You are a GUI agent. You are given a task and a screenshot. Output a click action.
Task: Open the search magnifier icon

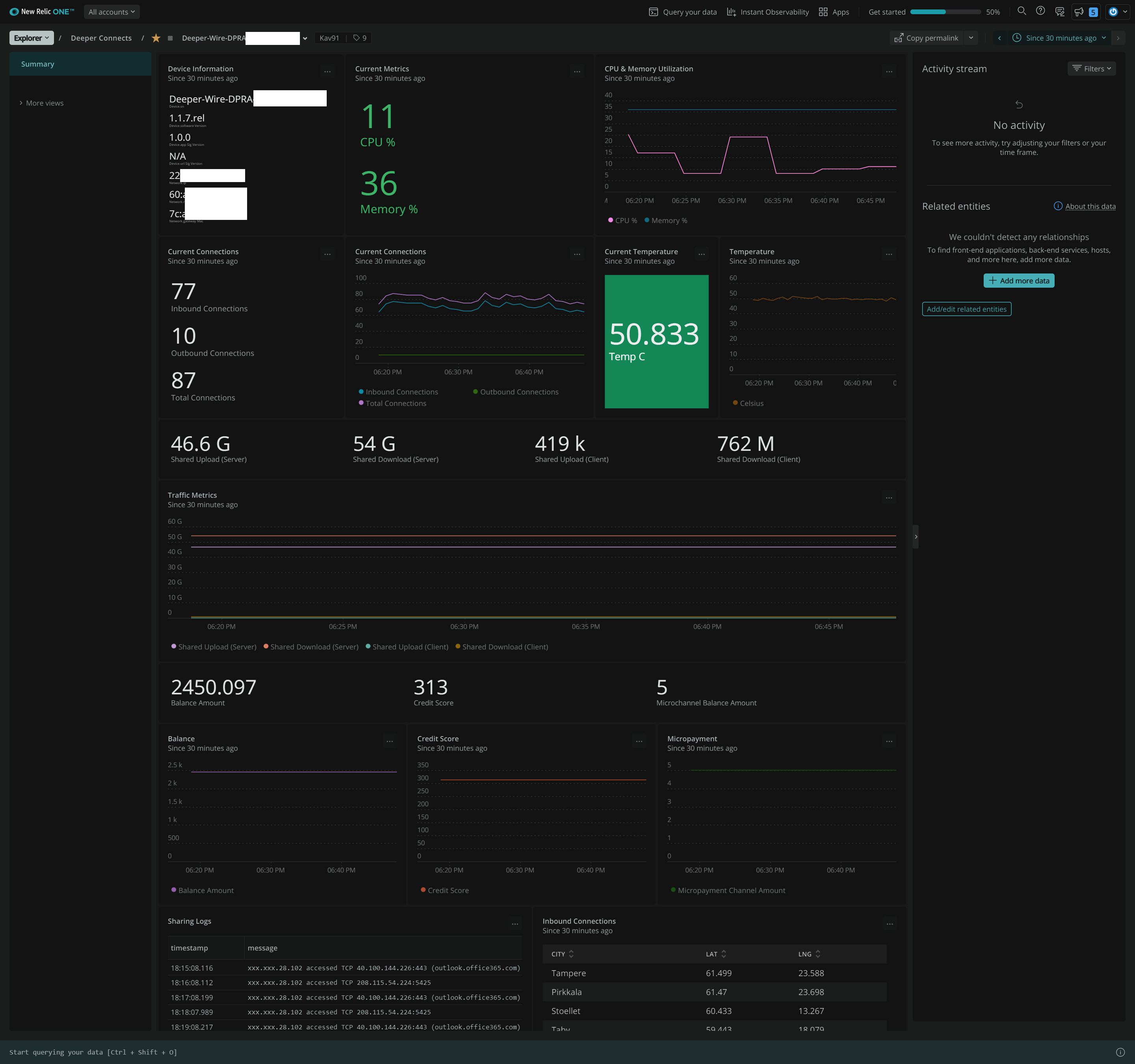click(x=1022, y=11)
